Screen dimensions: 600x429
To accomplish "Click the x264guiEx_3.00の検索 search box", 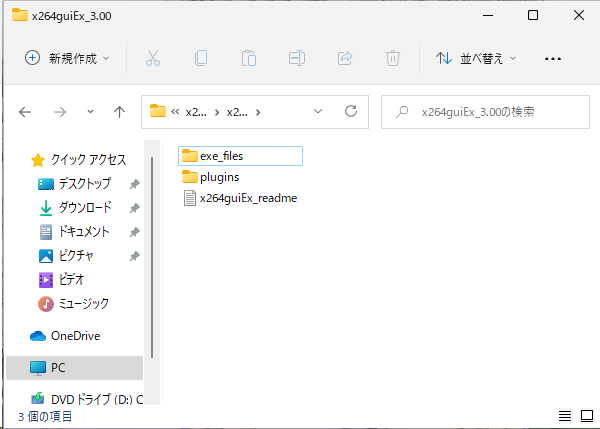I will point(485,112).
